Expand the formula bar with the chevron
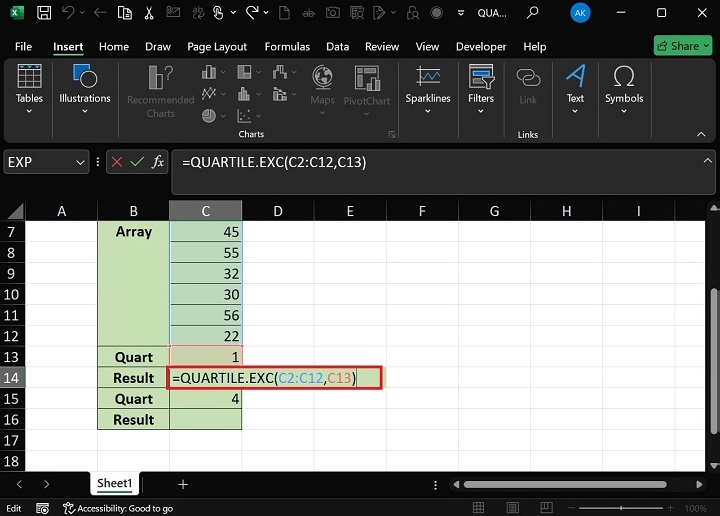This screenshot has width=720, height=516. pos(708,161)
